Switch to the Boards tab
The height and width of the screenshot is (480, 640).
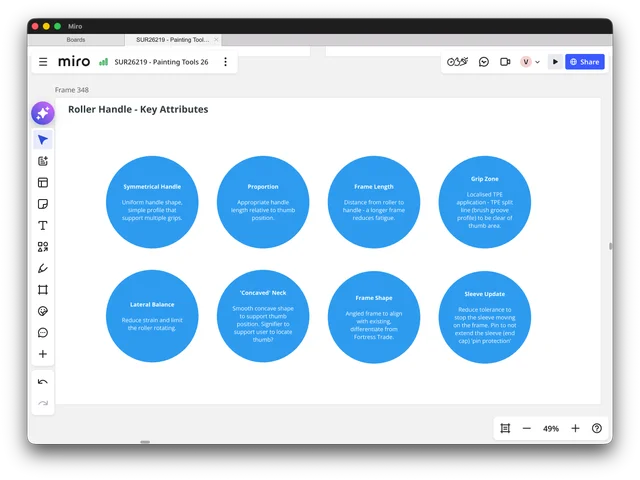(x=76, y=40)
